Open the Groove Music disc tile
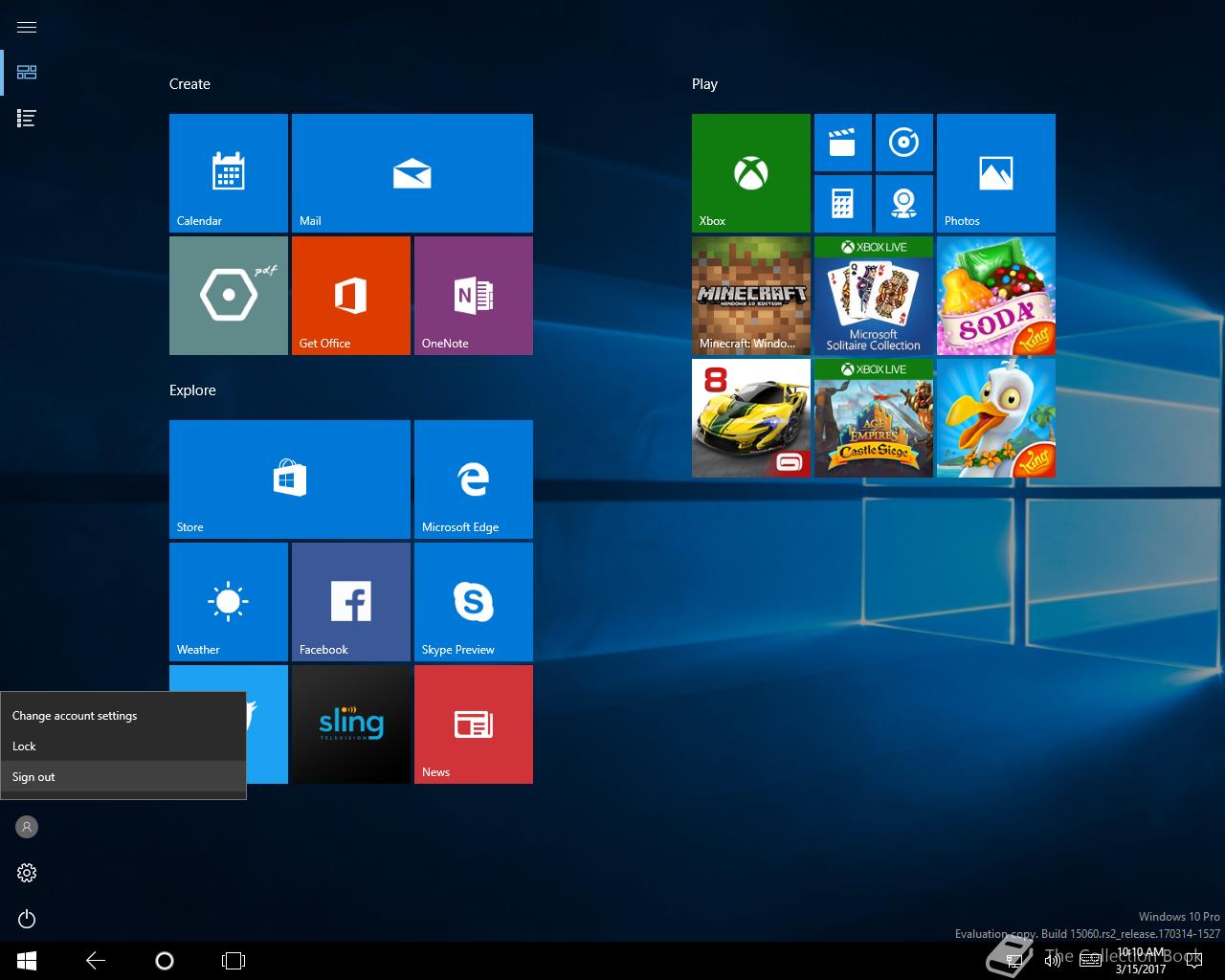Viewport: 1225px width, 980px height. 904,143
